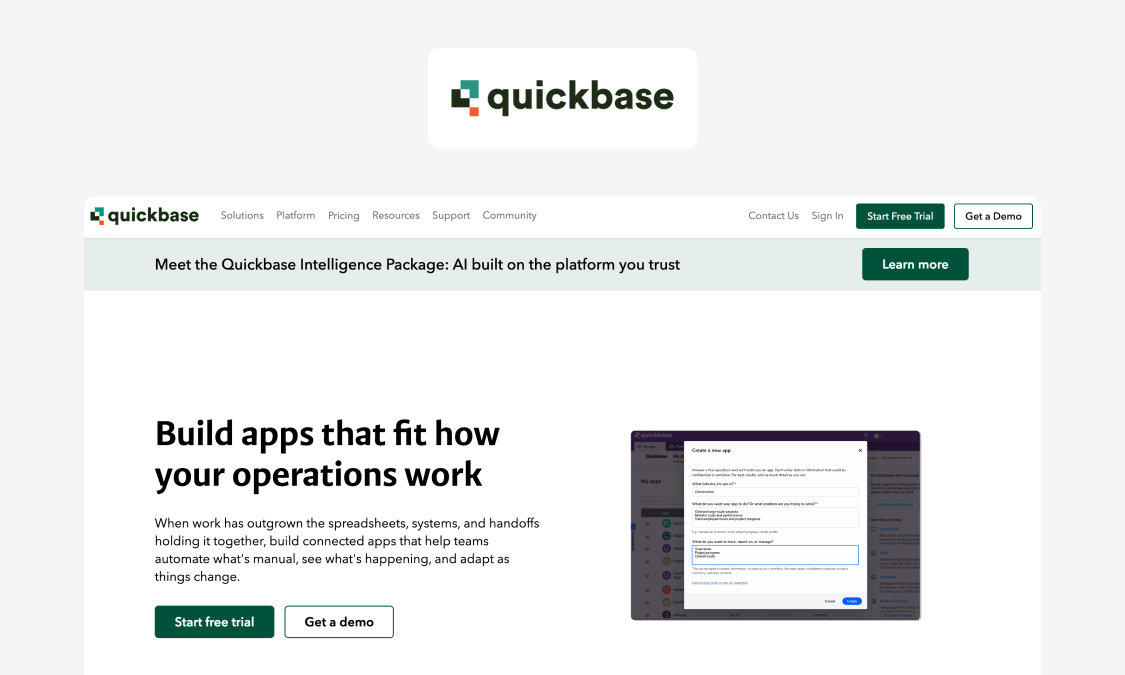Click the 'Build apps that fit how' headline
The image size is (1125, 675).
click(x=327, y=454)
